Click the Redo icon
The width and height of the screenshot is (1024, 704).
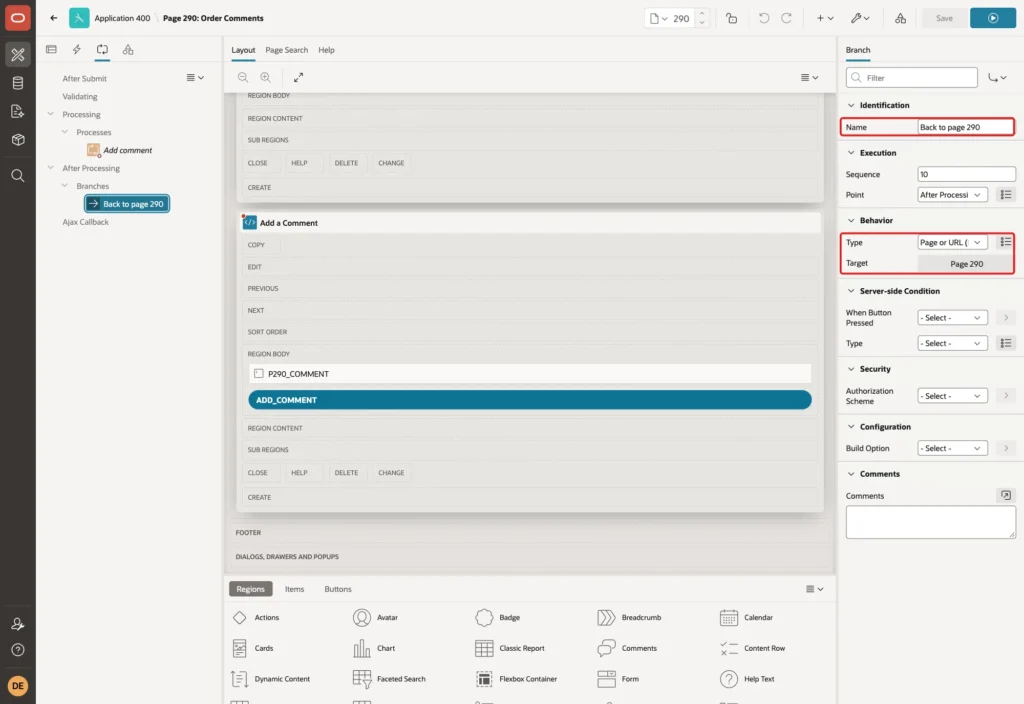(786, 18)
